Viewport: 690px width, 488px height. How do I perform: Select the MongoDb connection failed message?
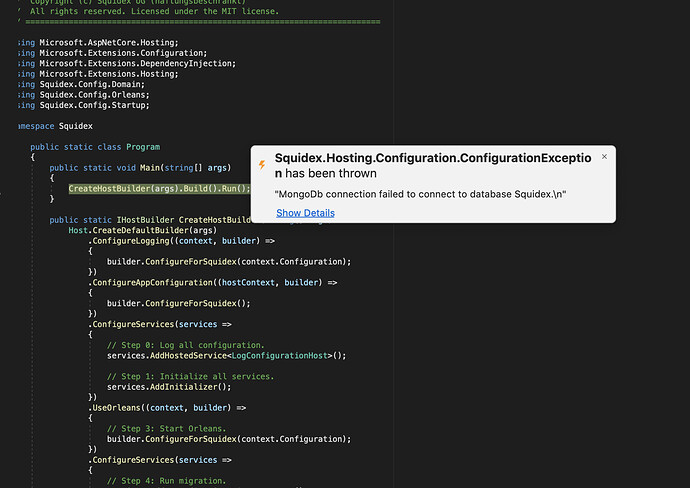click(420, 194)
